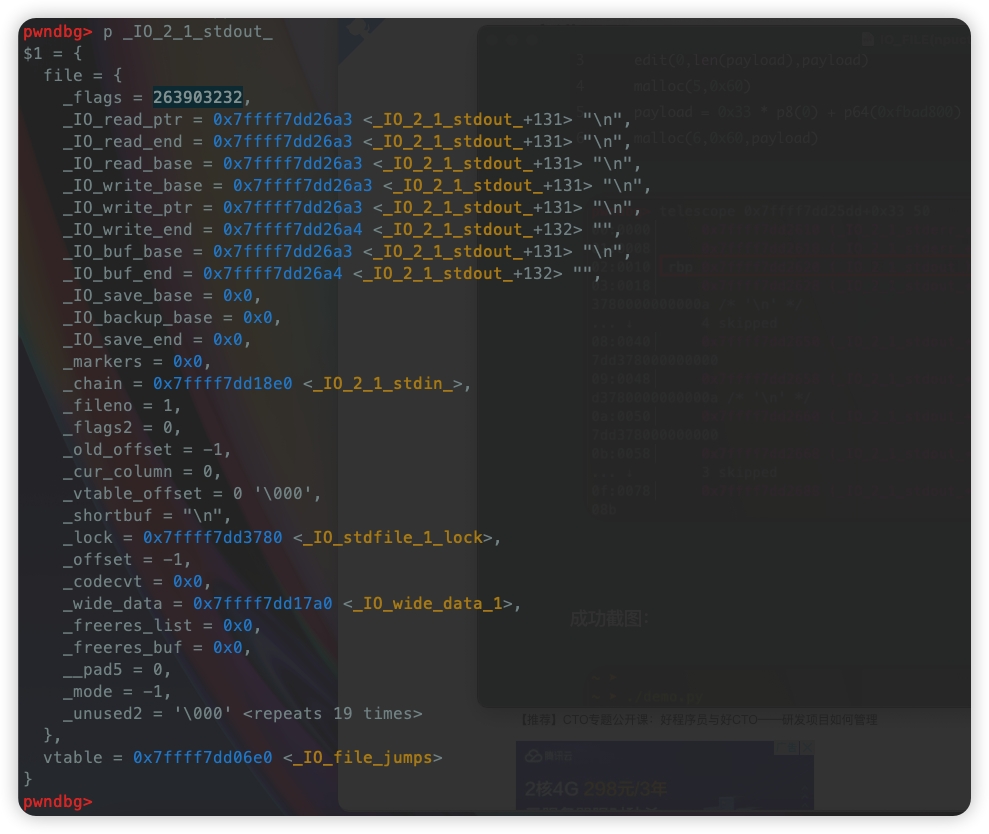Click the _IO_buf_base address value

click(x=283, y=252)
